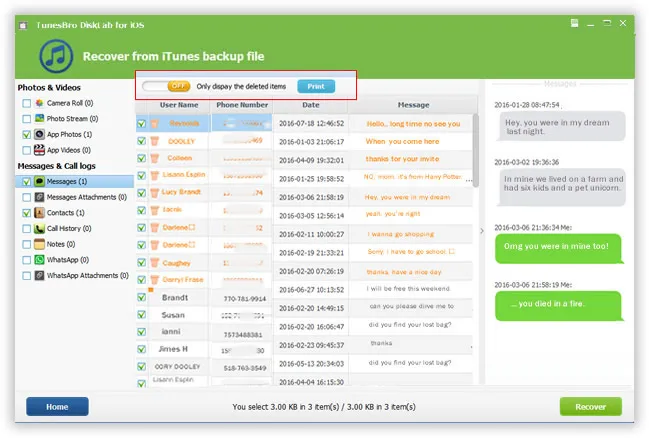Open the 'Omg you were in mine too!' bubble

(x=559, y=248)
